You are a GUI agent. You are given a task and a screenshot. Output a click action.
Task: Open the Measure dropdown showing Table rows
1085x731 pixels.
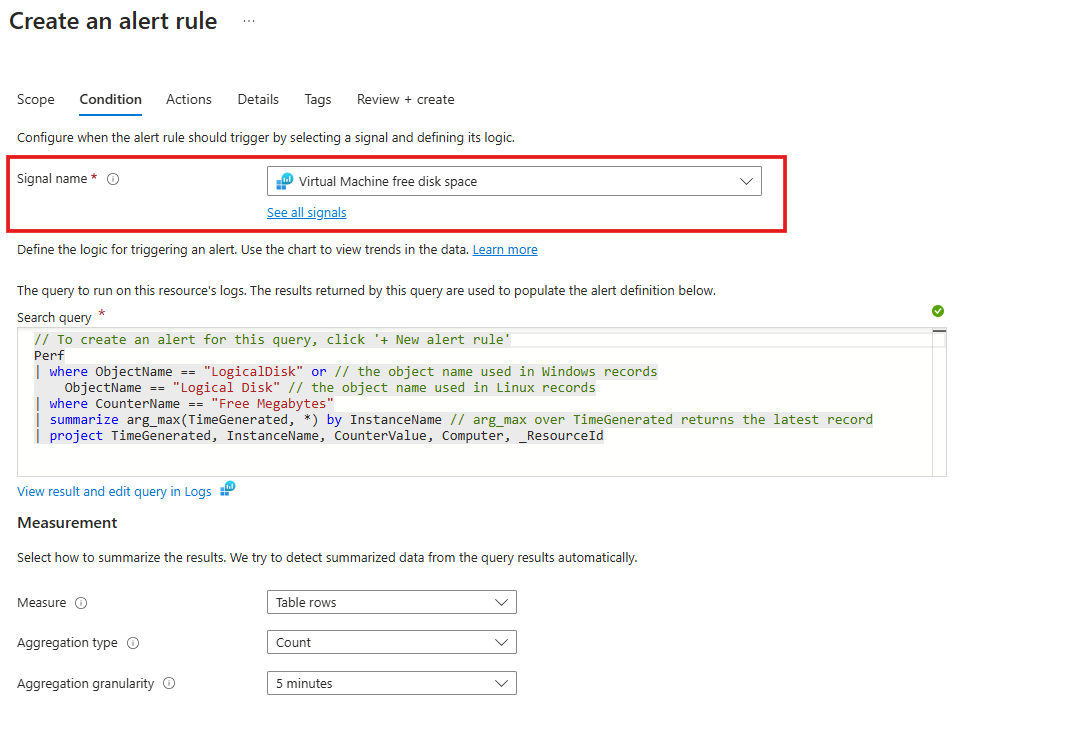pos(392,602)
